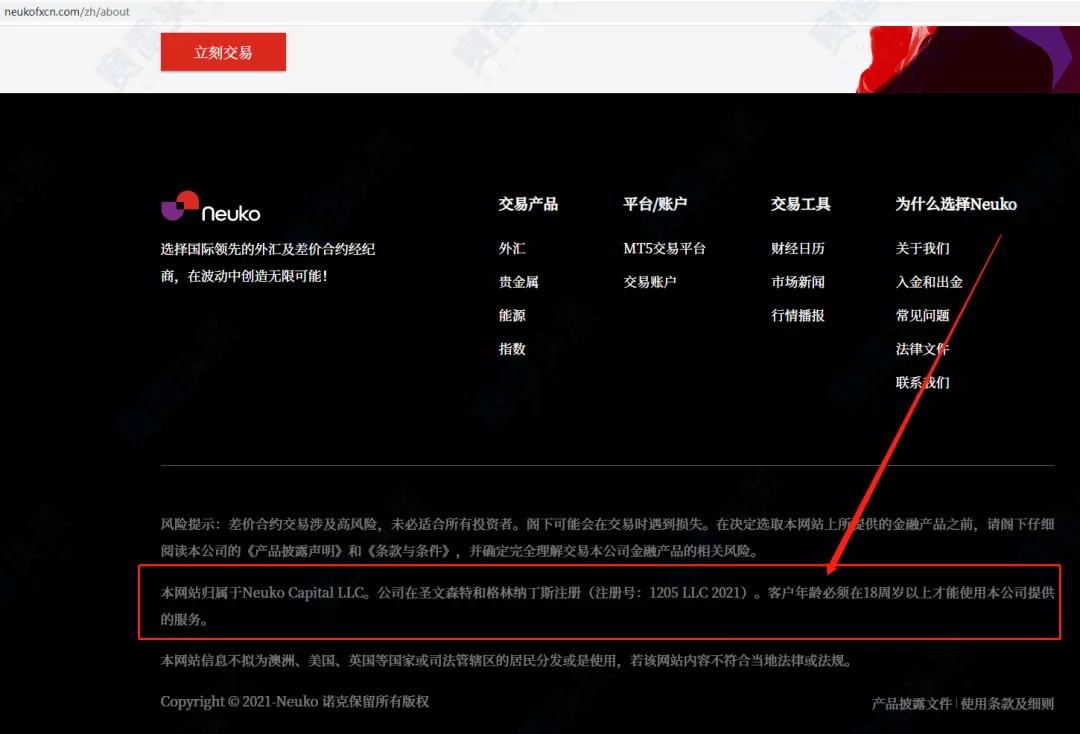
Task: Click the 交易工具 column heading
Action: (x=800, y=204)
